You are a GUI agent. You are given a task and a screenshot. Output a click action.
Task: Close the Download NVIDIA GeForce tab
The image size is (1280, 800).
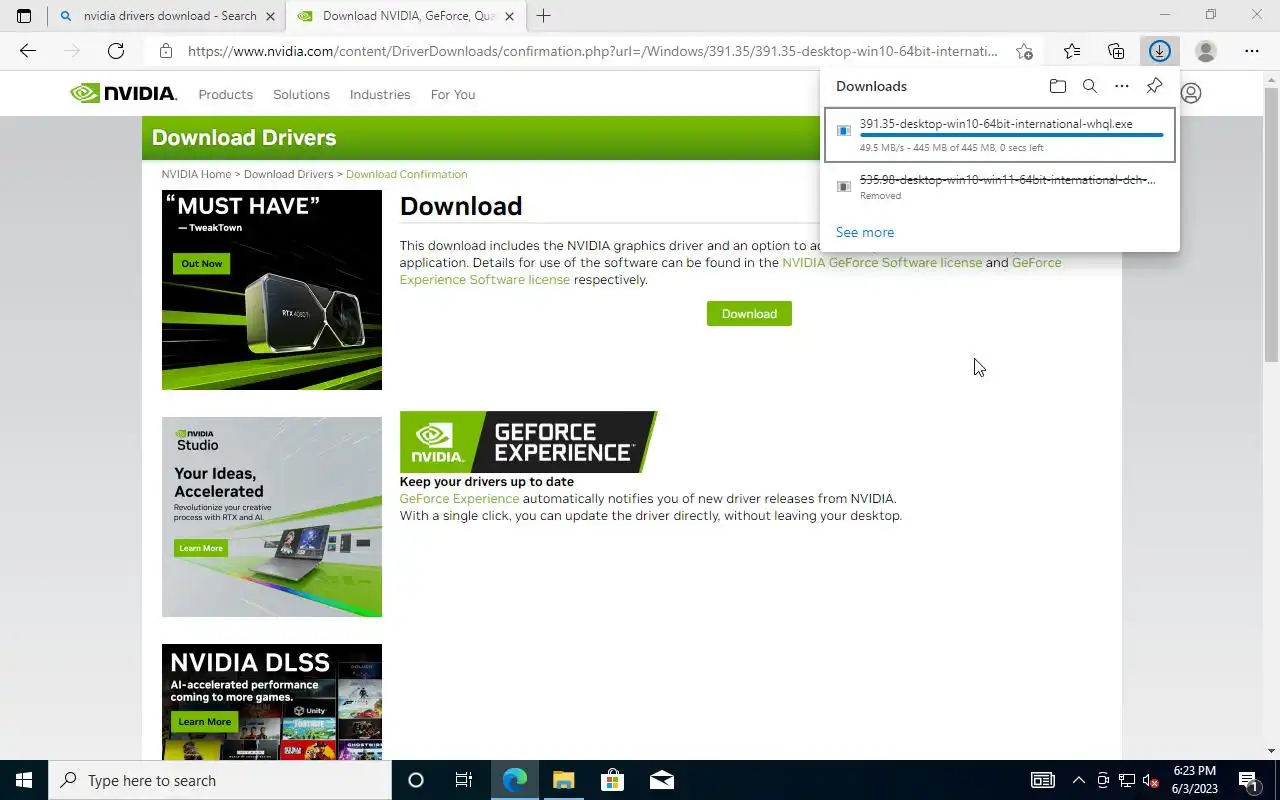510,16
